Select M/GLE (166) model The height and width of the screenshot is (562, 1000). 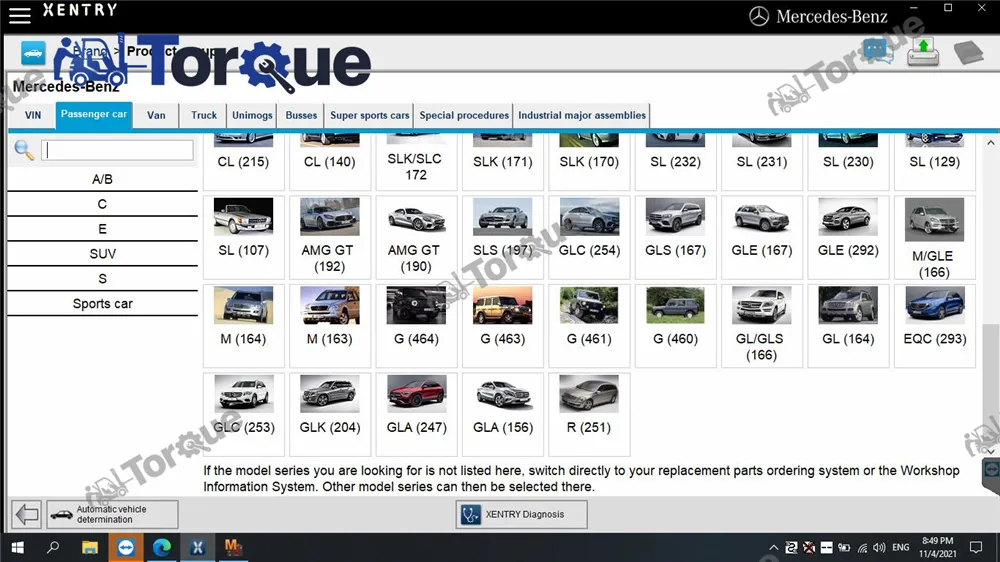coord(935,237)
